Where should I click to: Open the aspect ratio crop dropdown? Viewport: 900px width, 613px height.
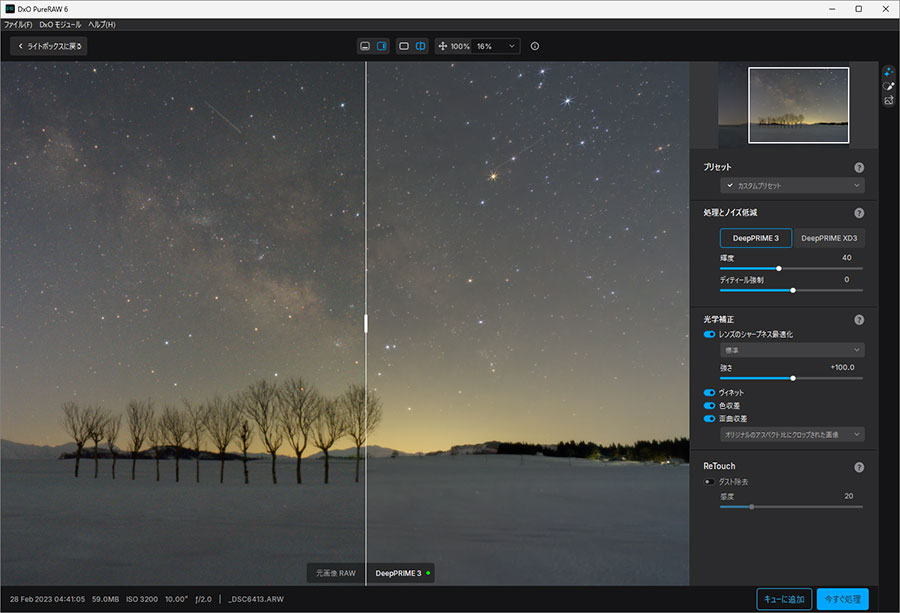(792, 434)
